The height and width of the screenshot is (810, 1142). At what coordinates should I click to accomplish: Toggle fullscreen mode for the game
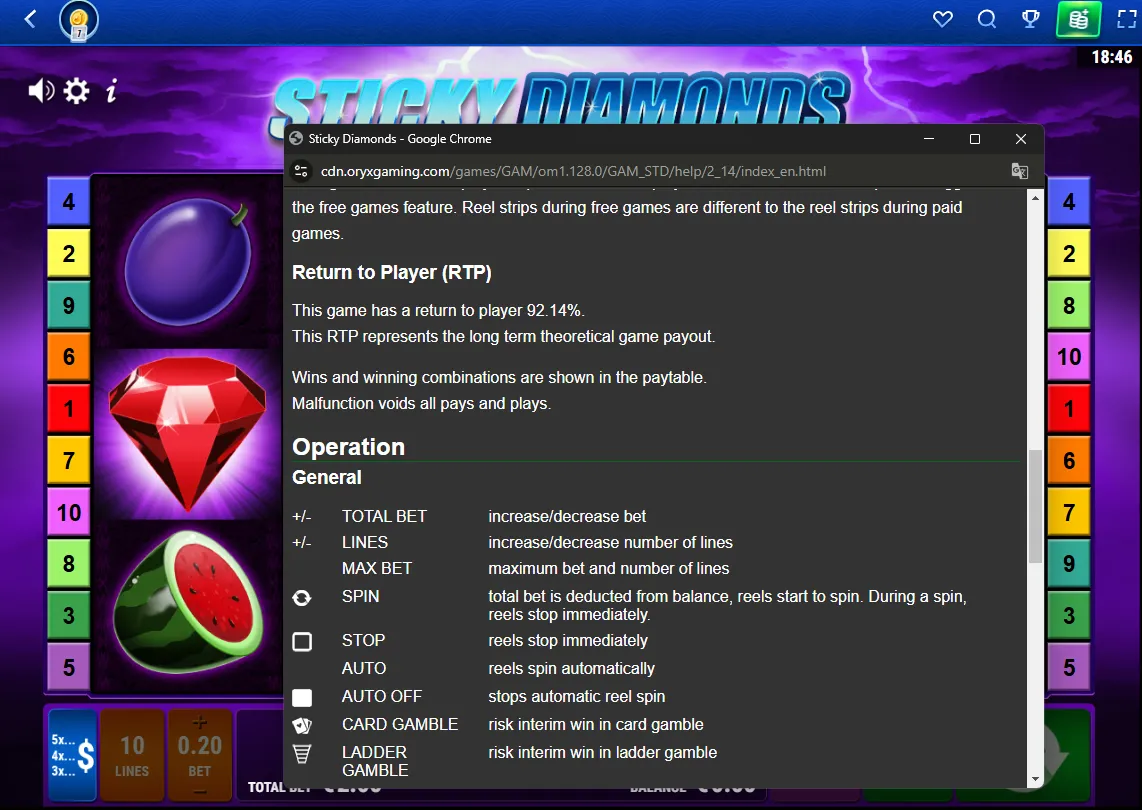point(1127,19)
